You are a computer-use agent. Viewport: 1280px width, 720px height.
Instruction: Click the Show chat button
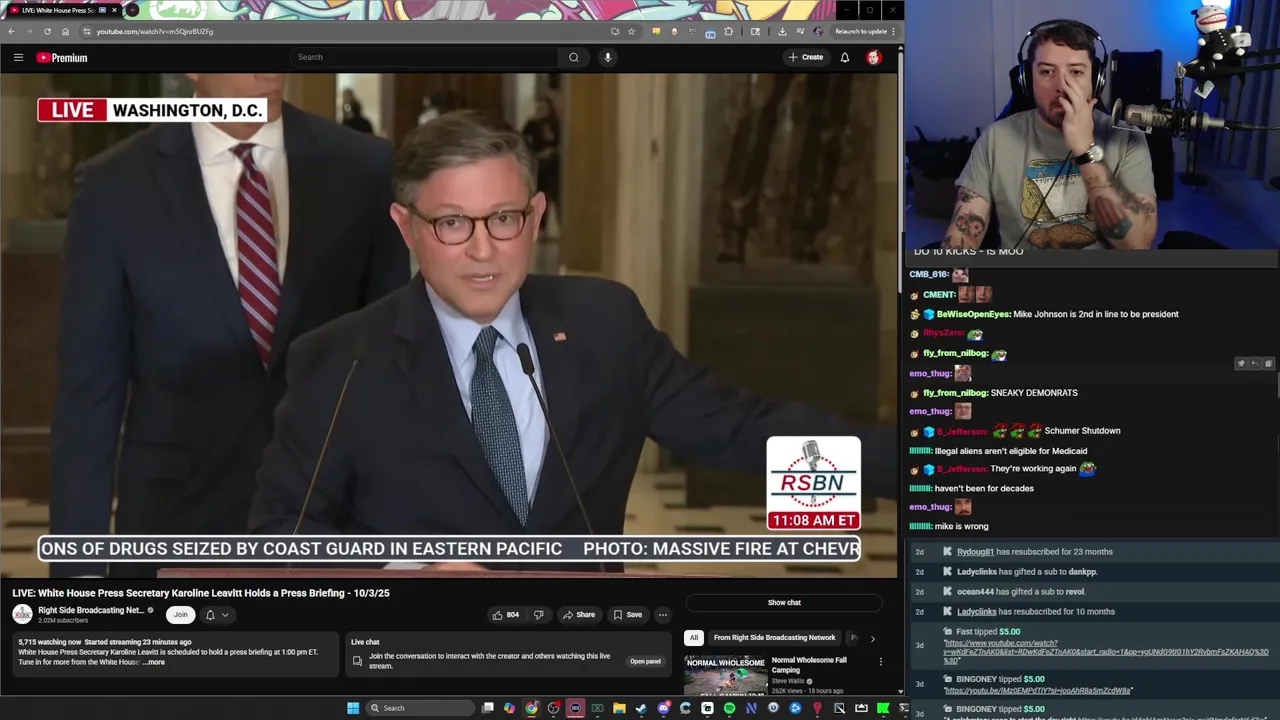tap(784, 602)
